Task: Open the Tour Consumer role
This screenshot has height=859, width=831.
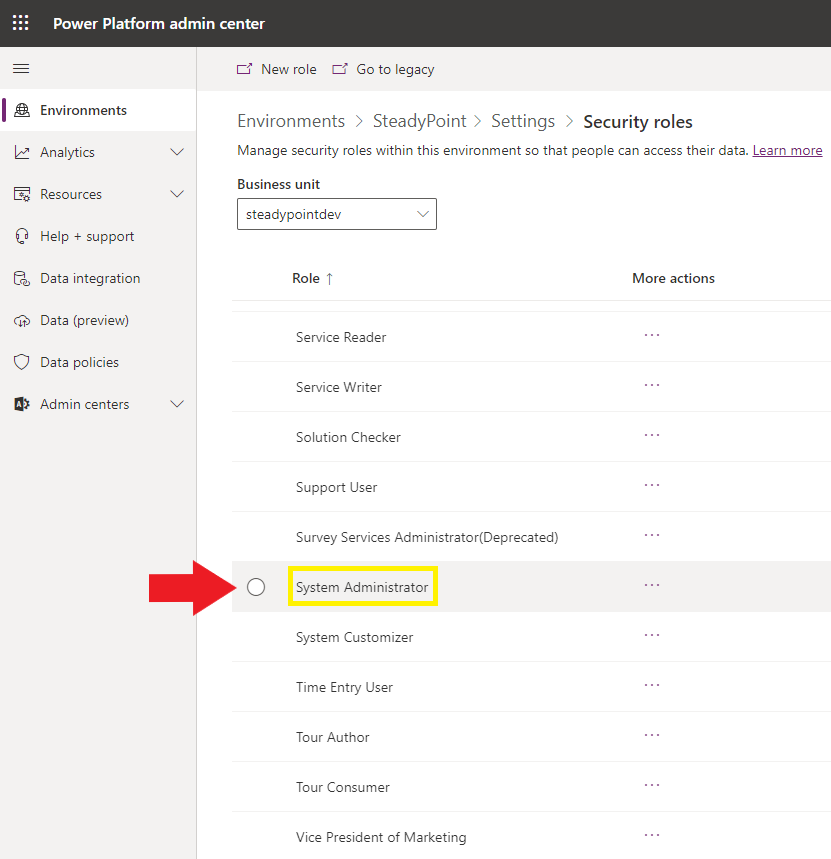Action: coord(342,787)
